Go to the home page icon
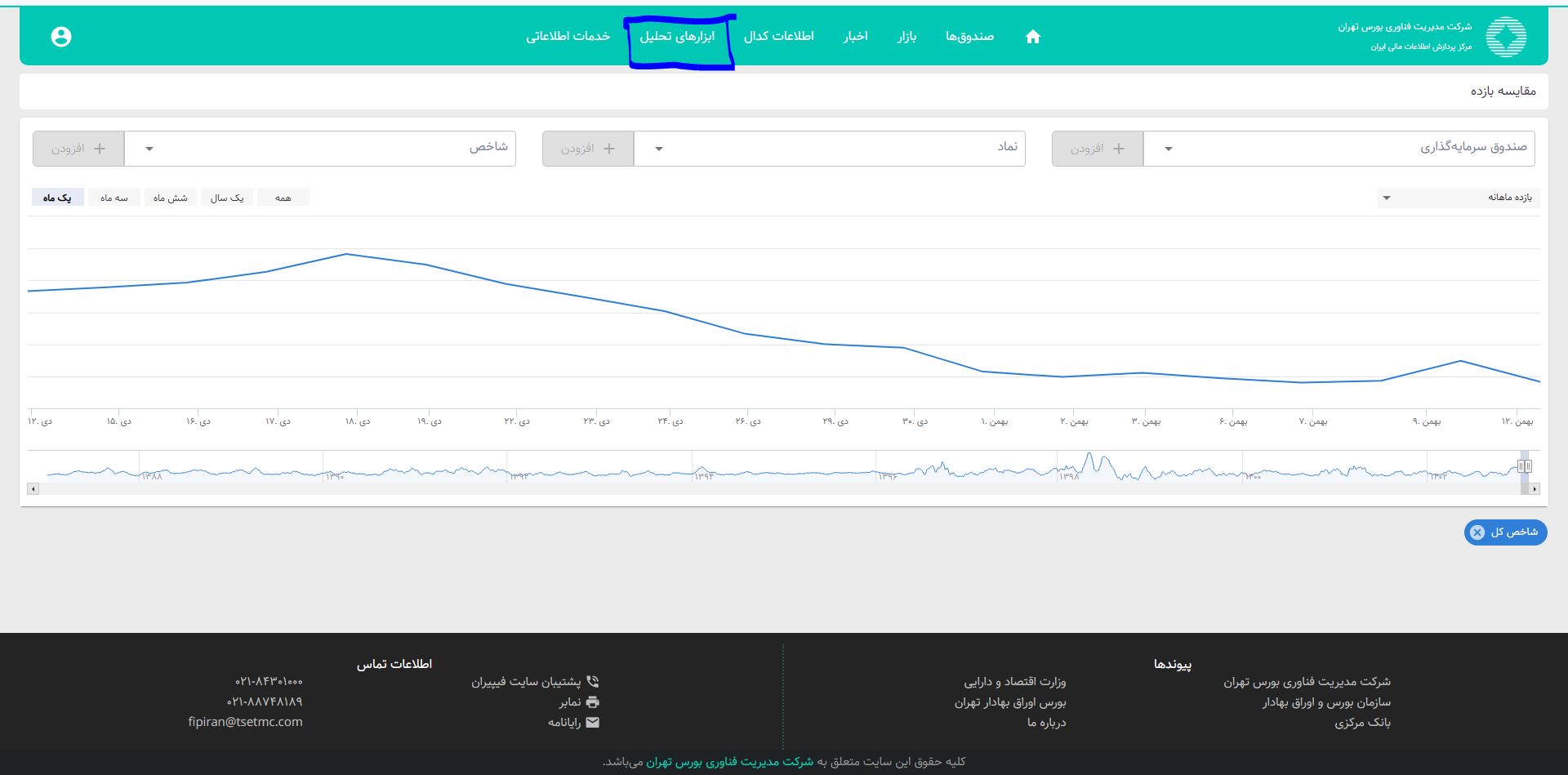 coord(1033,37)
